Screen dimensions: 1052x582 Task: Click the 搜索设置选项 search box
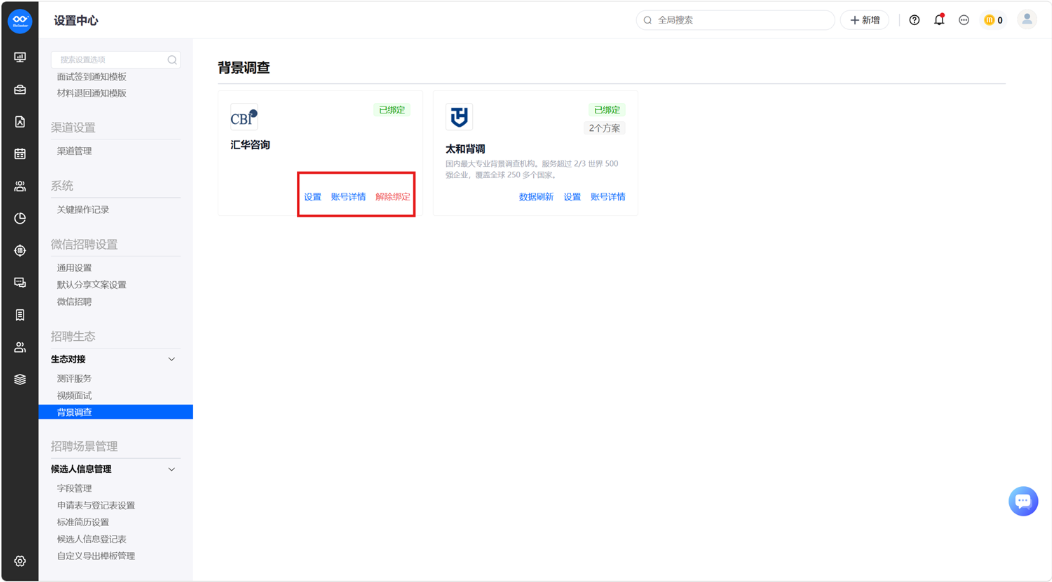pos(115,60)
